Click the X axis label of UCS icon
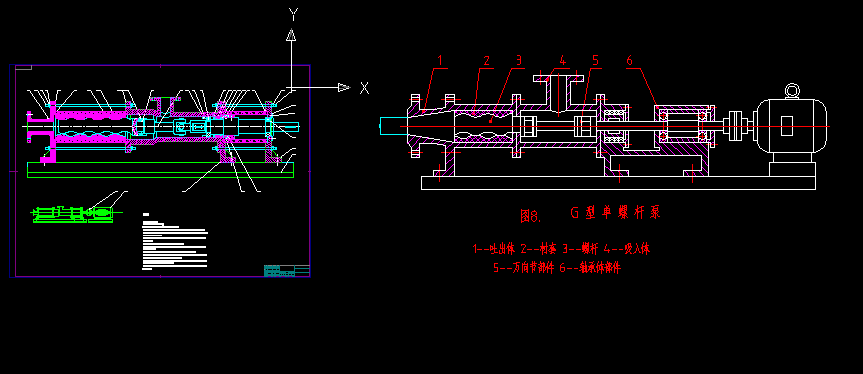Viewport: 863px width, 374px height. pyautogui.click(x=364, y=87)
